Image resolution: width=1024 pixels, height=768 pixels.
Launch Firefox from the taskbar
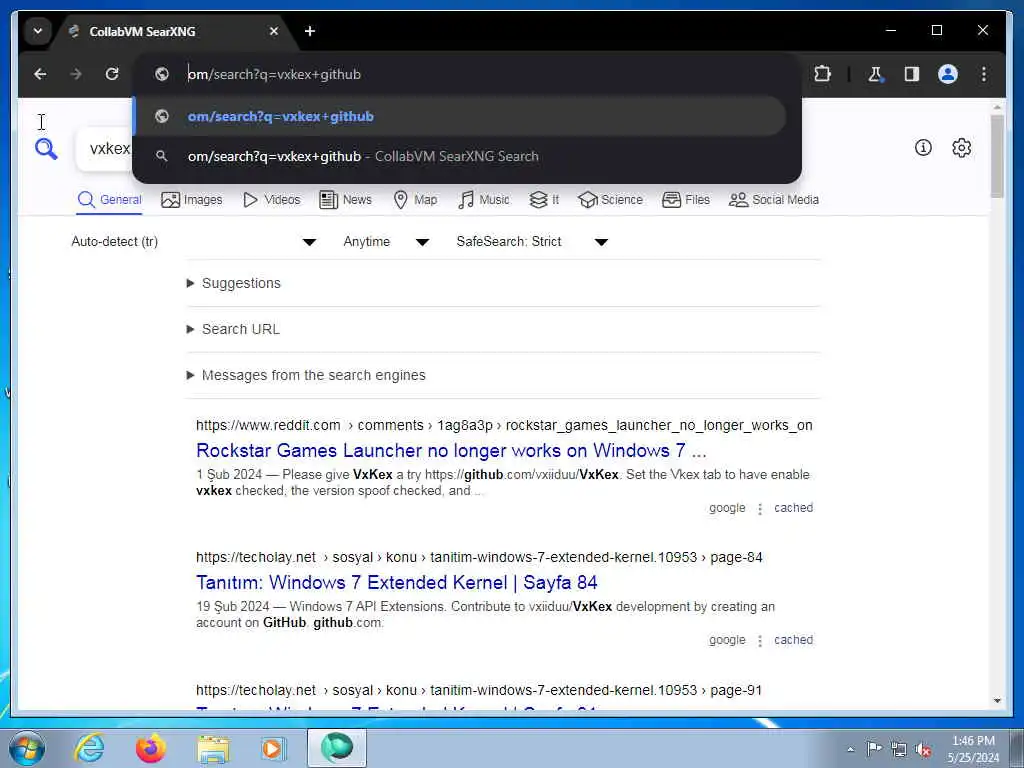[x=150, y=748]
